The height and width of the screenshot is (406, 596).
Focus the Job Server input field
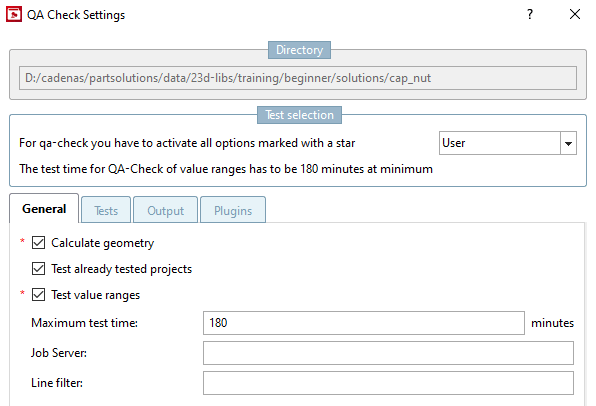388,353
